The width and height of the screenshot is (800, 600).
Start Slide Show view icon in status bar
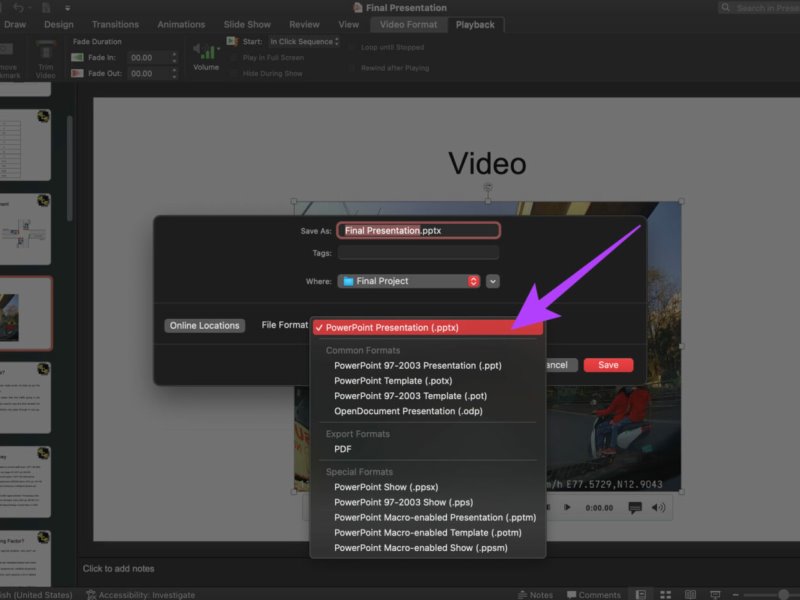point(715,594)
